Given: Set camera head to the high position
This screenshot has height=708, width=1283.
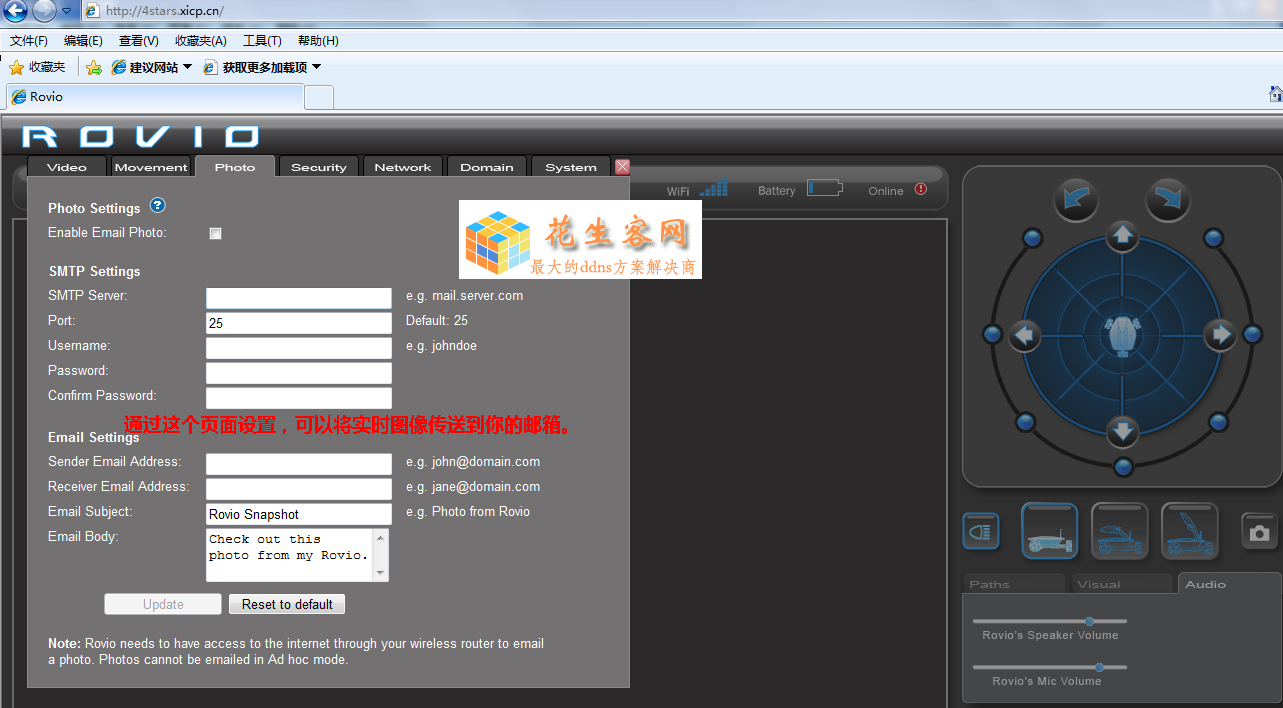Looking at the screenshot, I should pyautogui.click(x=1190, y=531).
